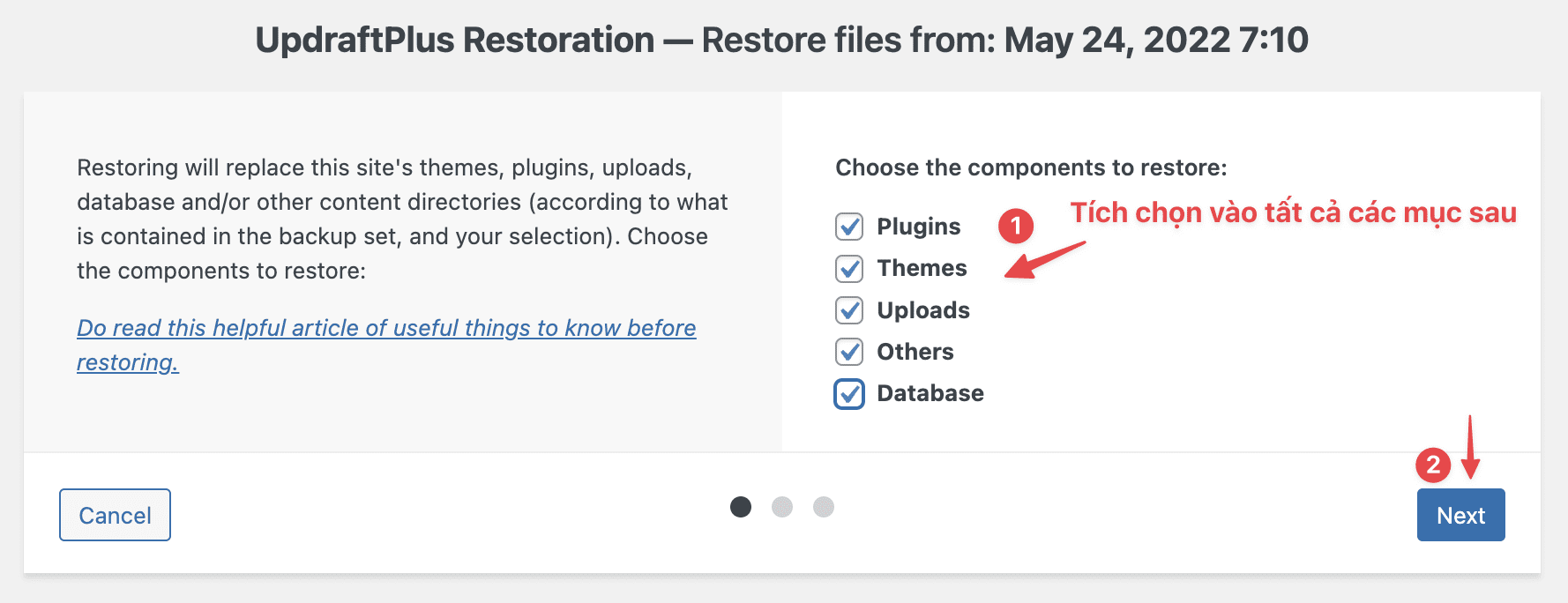Open the helpful article link before restoring

click(386, 329)
